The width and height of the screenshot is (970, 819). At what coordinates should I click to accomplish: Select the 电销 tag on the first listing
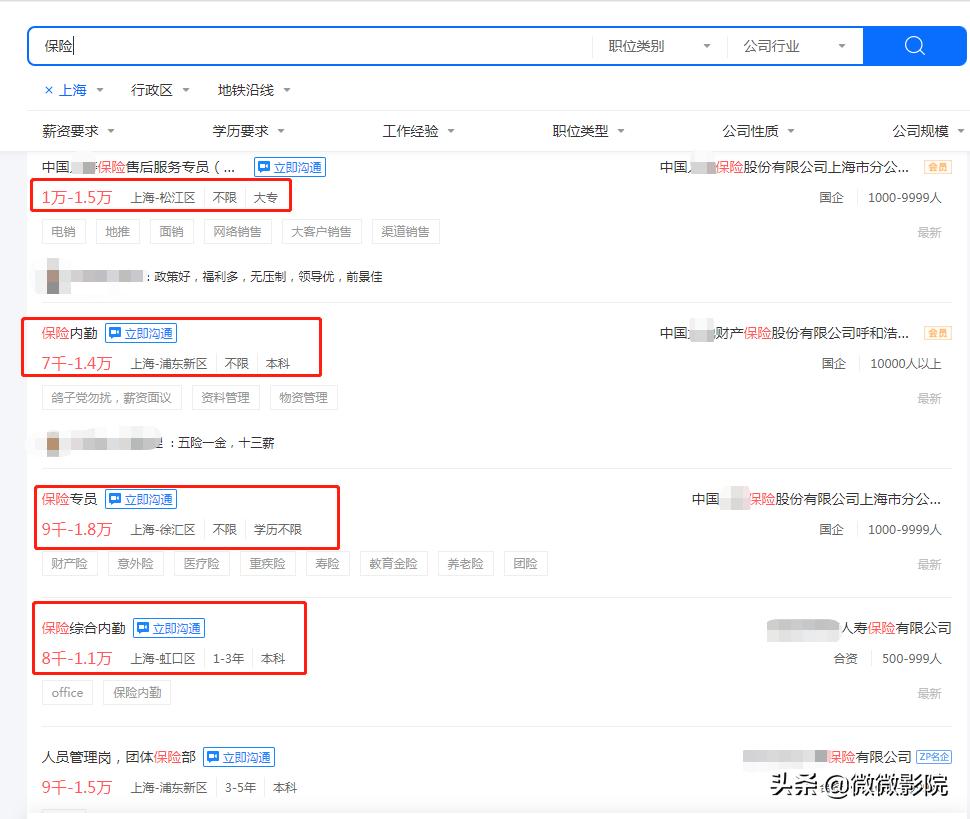pyautogui.click(x=67, y=231)
